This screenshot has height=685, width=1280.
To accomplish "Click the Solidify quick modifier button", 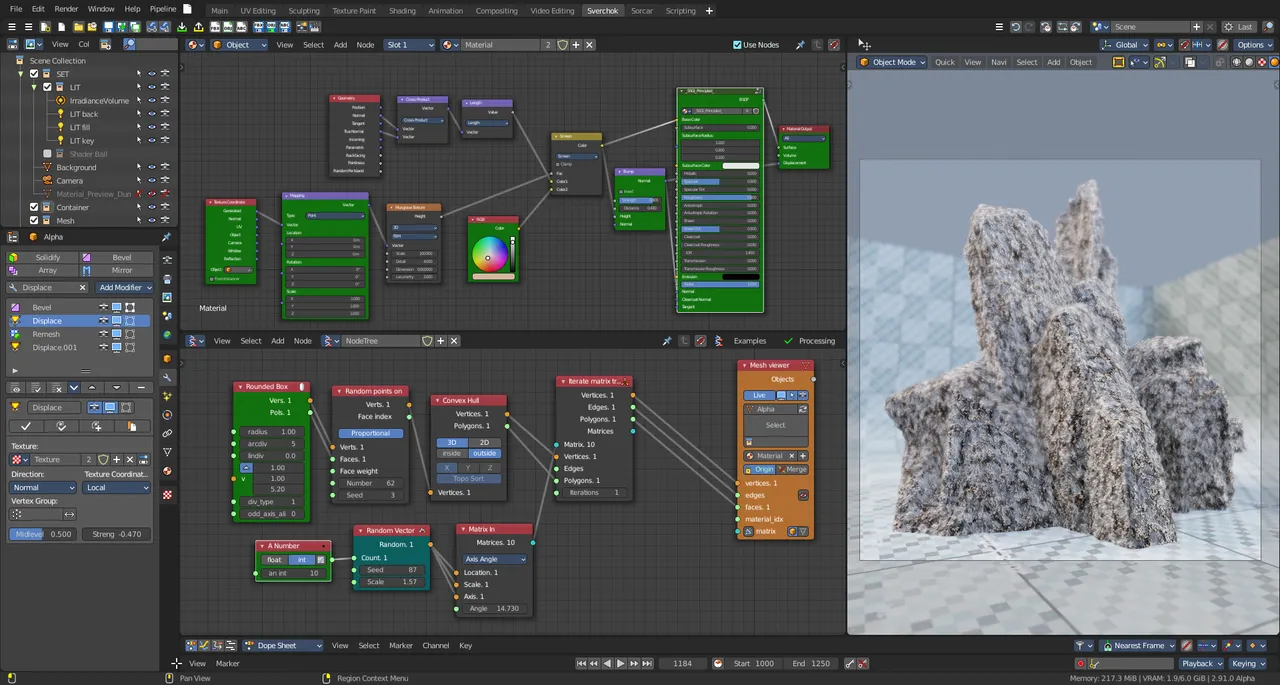I will 44,257.
